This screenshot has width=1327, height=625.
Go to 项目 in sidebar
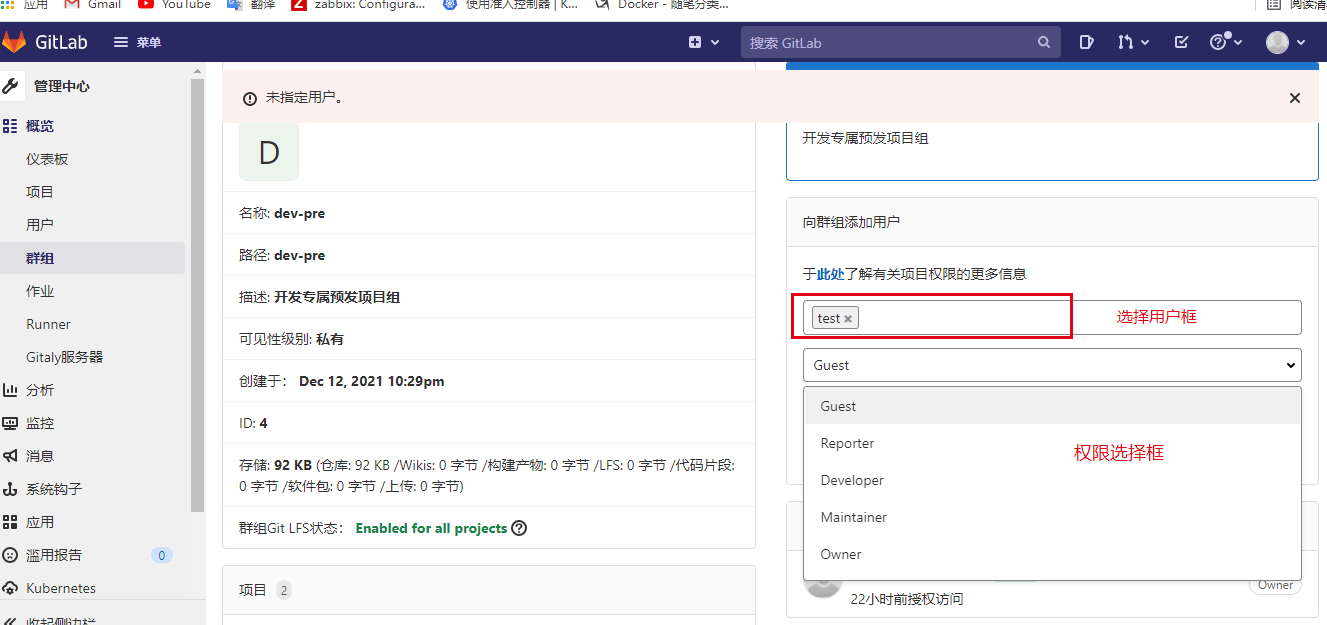[40, 192]
